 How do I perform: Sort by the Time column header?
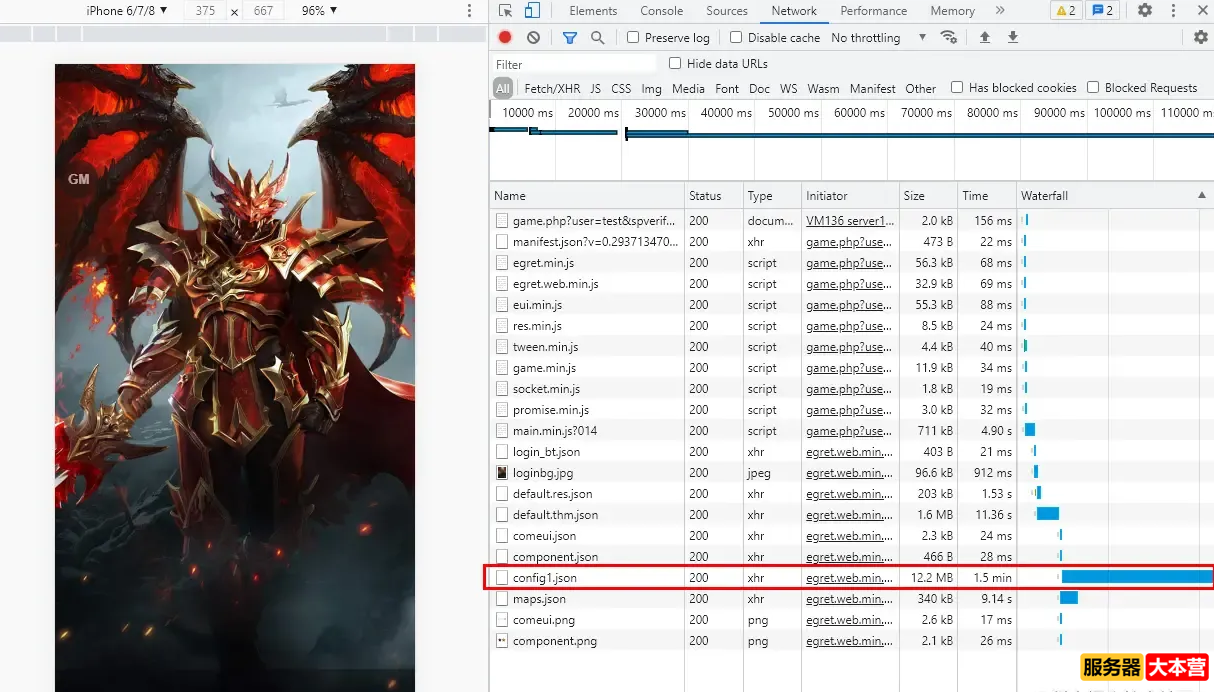[x=986, y=196]
